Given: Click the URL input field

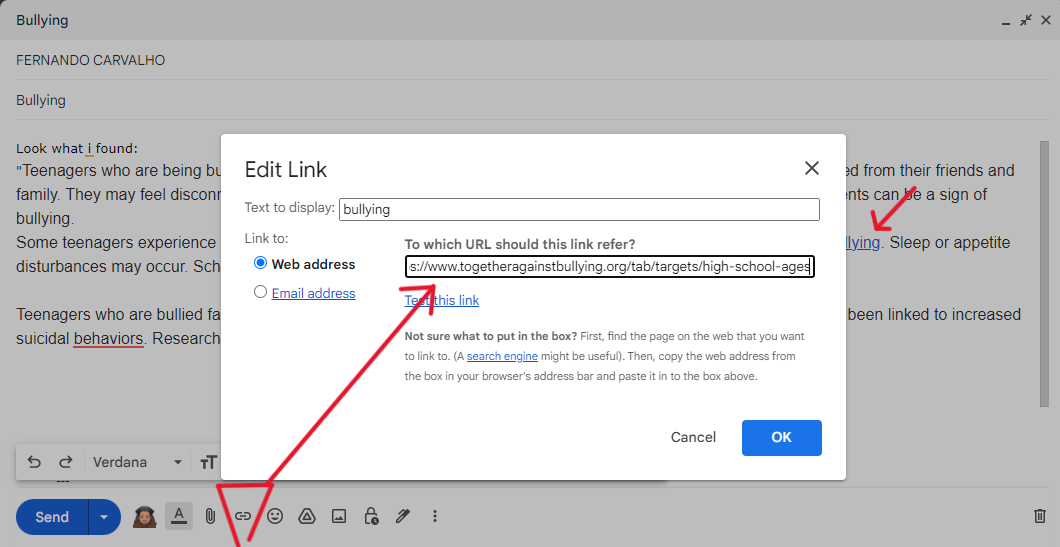Looking at the screenshot, I should [610, 266].
